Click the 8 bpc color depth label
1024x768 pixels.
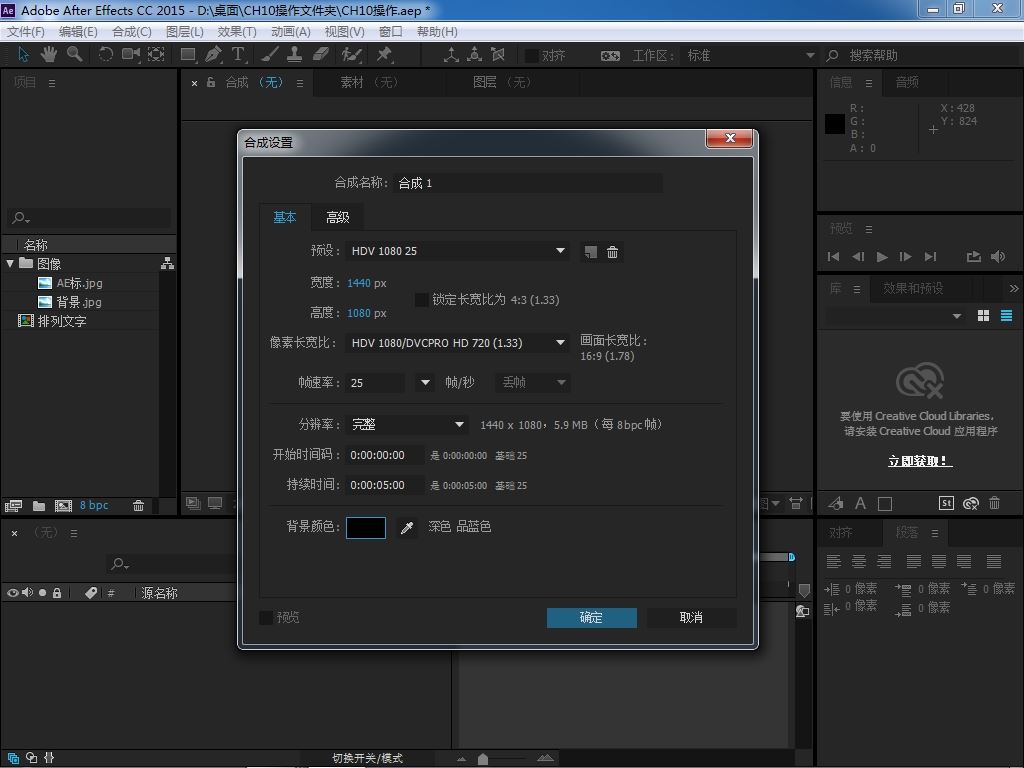[x=94, y=505]
